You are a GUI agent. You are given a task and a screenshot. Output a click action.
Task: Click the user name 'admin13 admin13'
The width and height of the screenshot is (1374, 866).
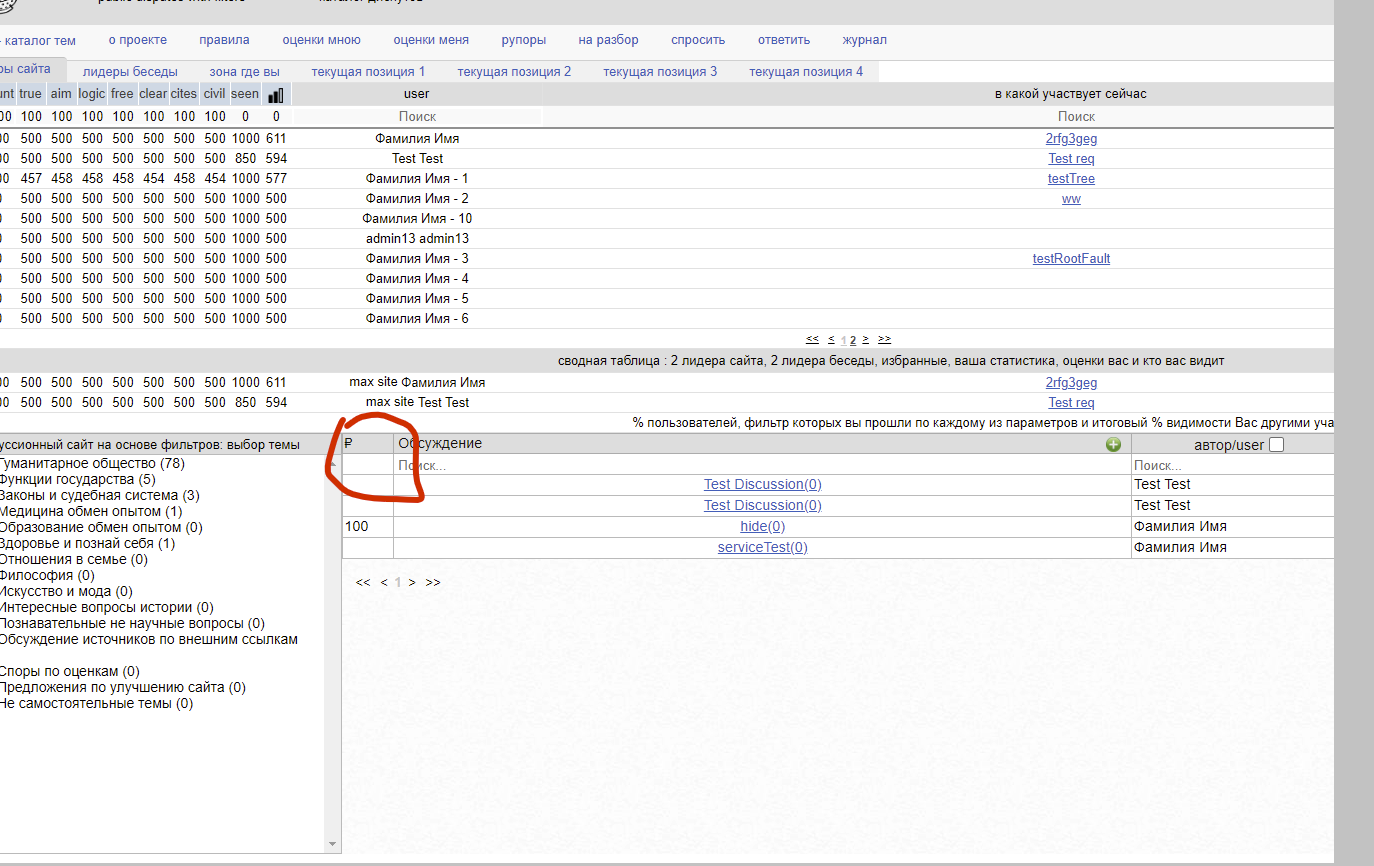[x=417, y=239]
